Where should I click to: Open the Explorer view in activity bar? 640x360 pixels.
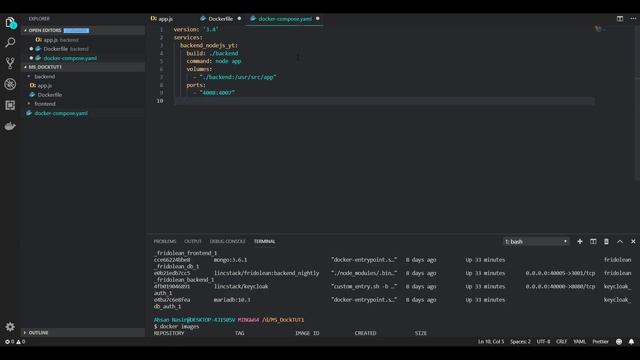pos(10,23)
